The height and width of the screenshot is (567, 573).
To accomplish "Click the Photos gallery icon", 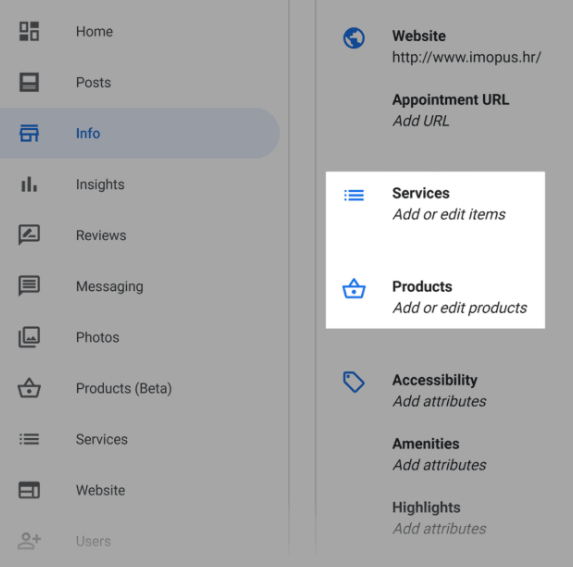I will tap(29, 337).
